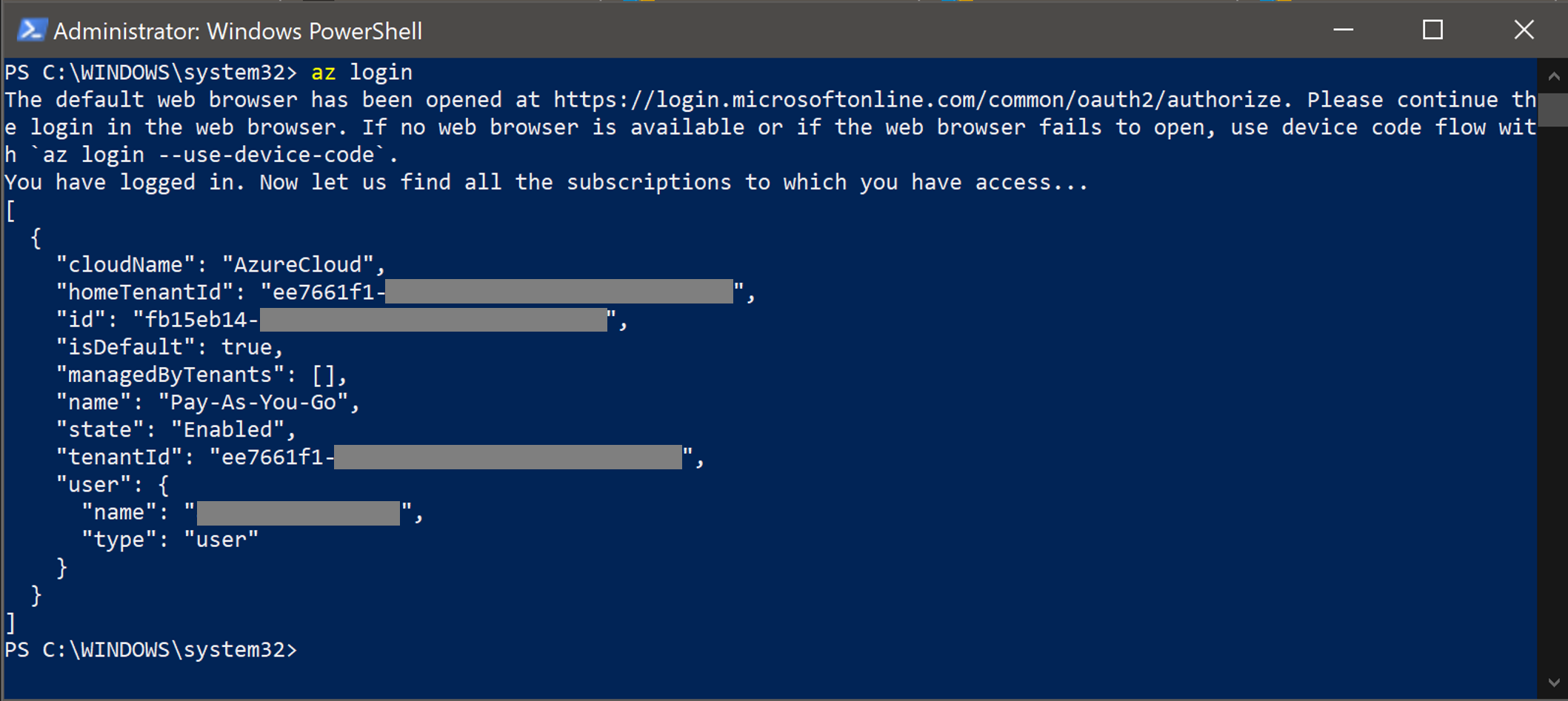Close the Administrator PowerShell window
The height and width of the screenshot is (701, 1568).
[1524, 30]
